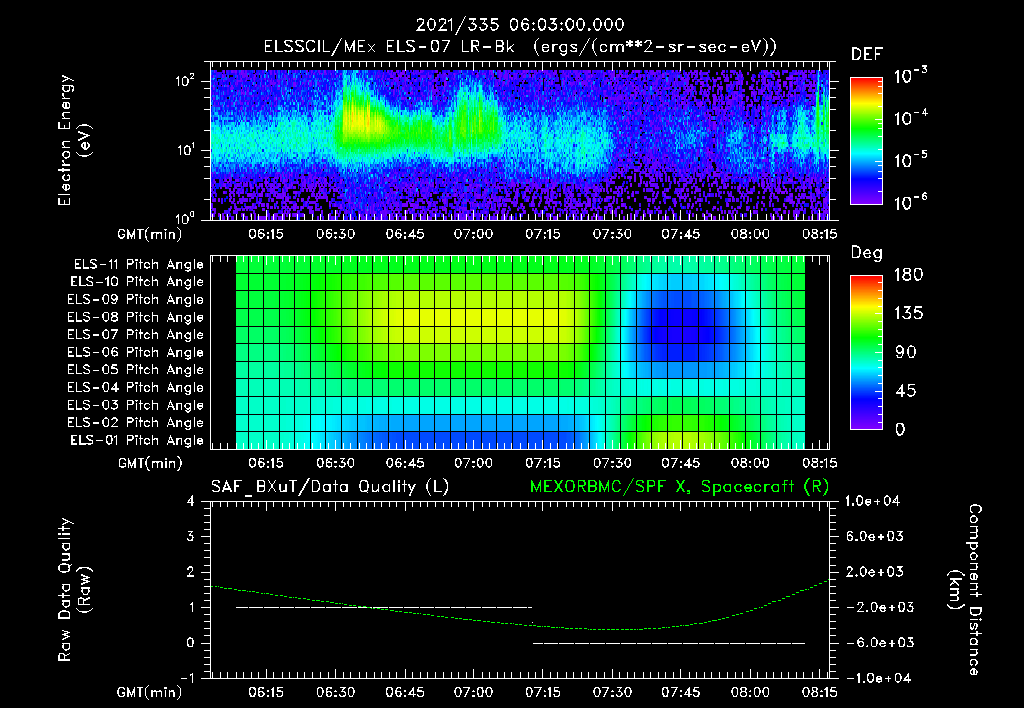This screenshot has width=1024, height=708.
Task: Click GMT(min) label under electron energy spectrogram
Action: tap(150, 234)
